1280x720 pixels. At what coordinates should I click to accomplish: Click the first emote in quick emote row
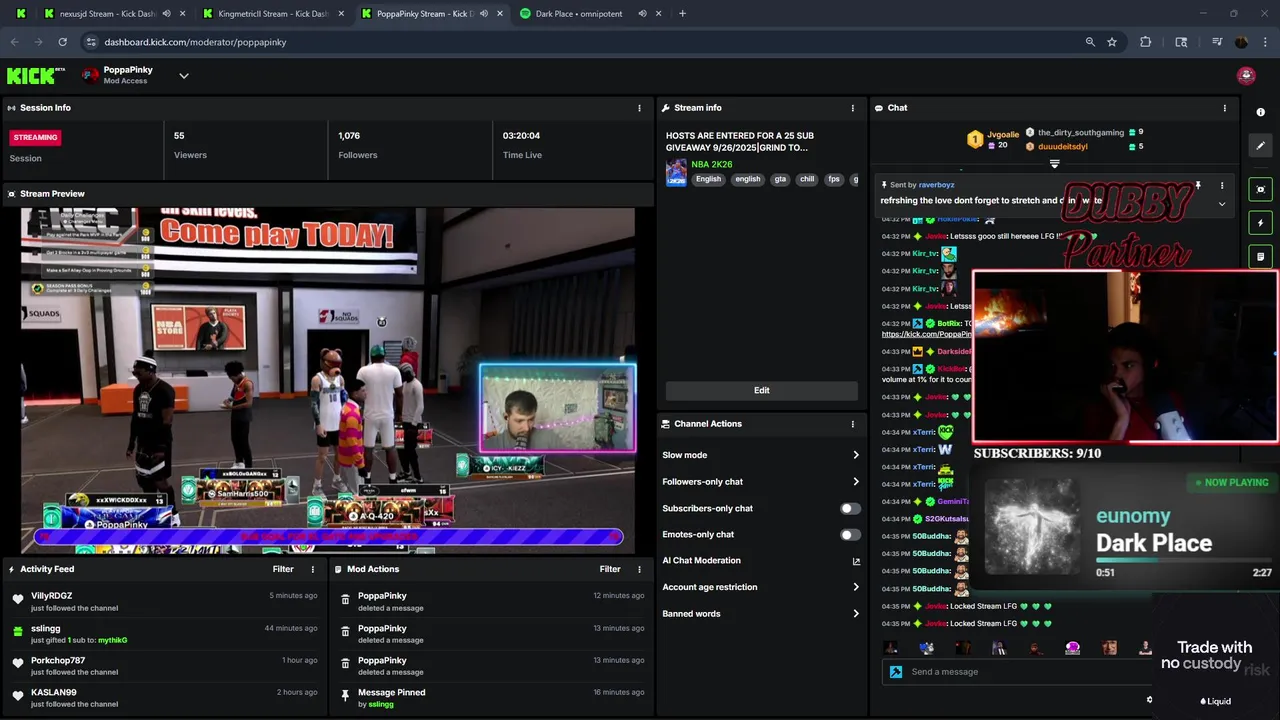(x=891, y=648)
